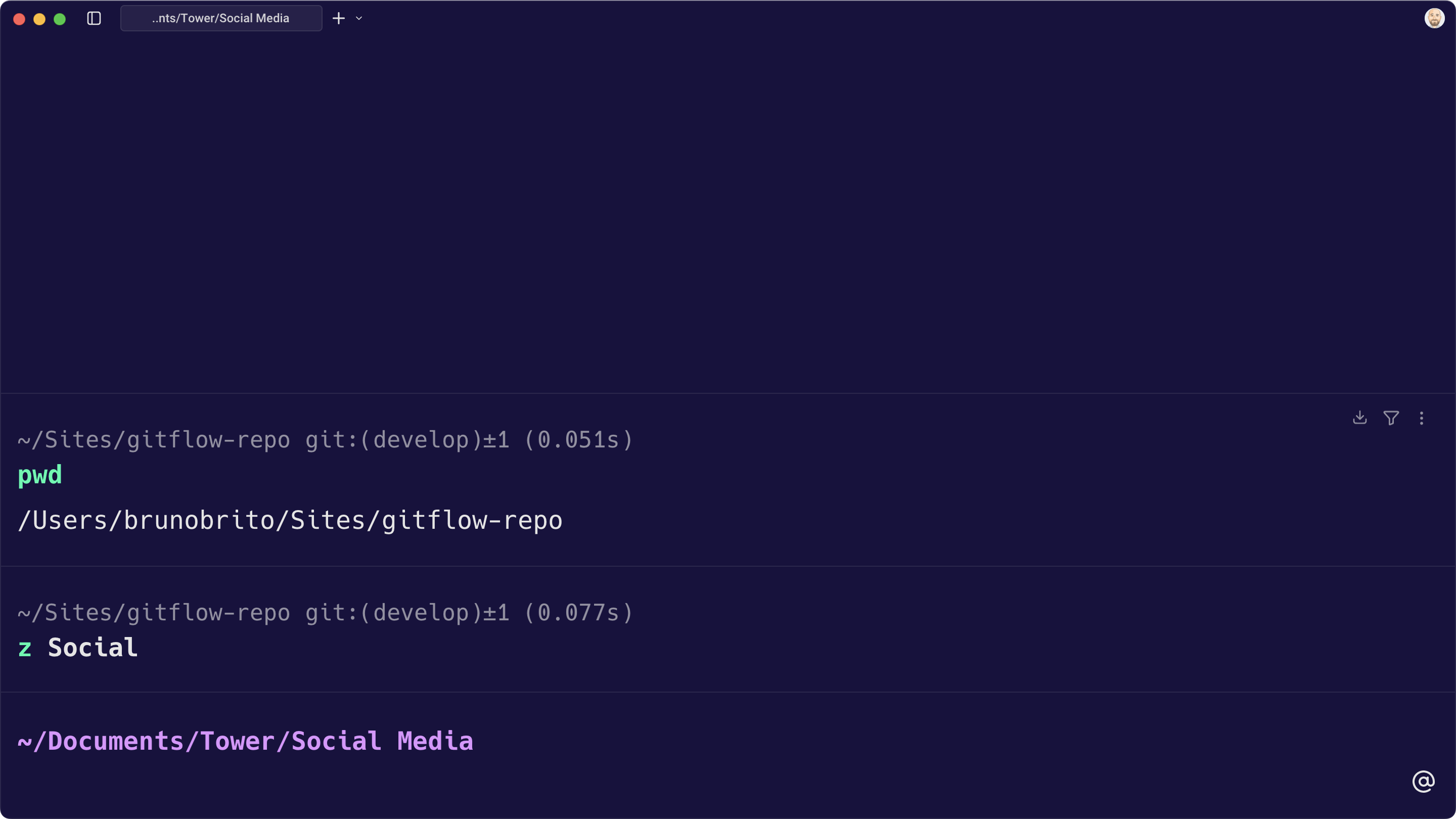Select the pwd command text

point(39,475)
